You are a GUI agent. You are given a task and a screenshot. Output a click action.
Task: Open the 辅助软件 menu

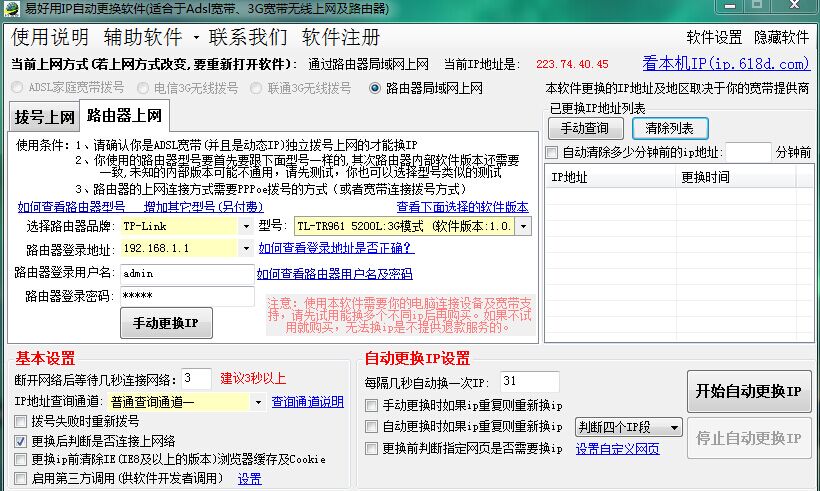pyautogui.click(x=142, y=38)
